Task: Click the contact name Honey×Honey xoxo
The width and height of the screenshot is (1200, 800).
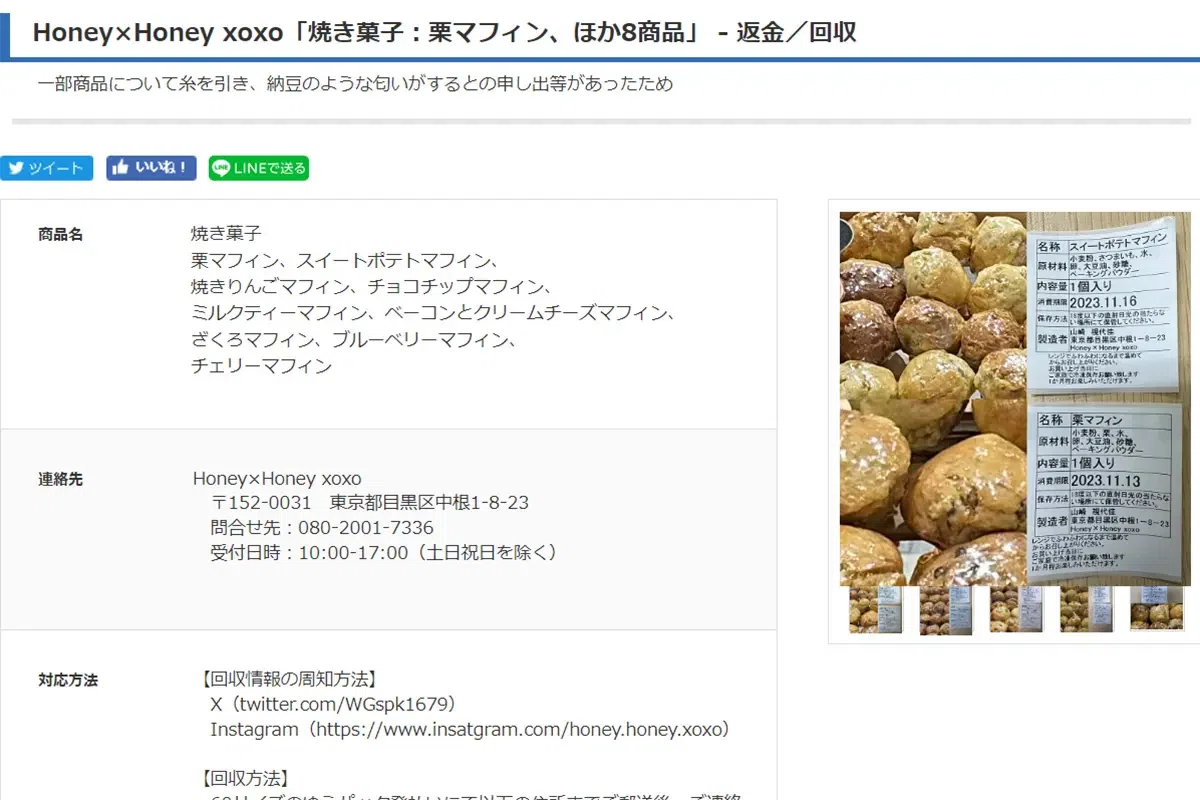Action: tap(277, 478)
